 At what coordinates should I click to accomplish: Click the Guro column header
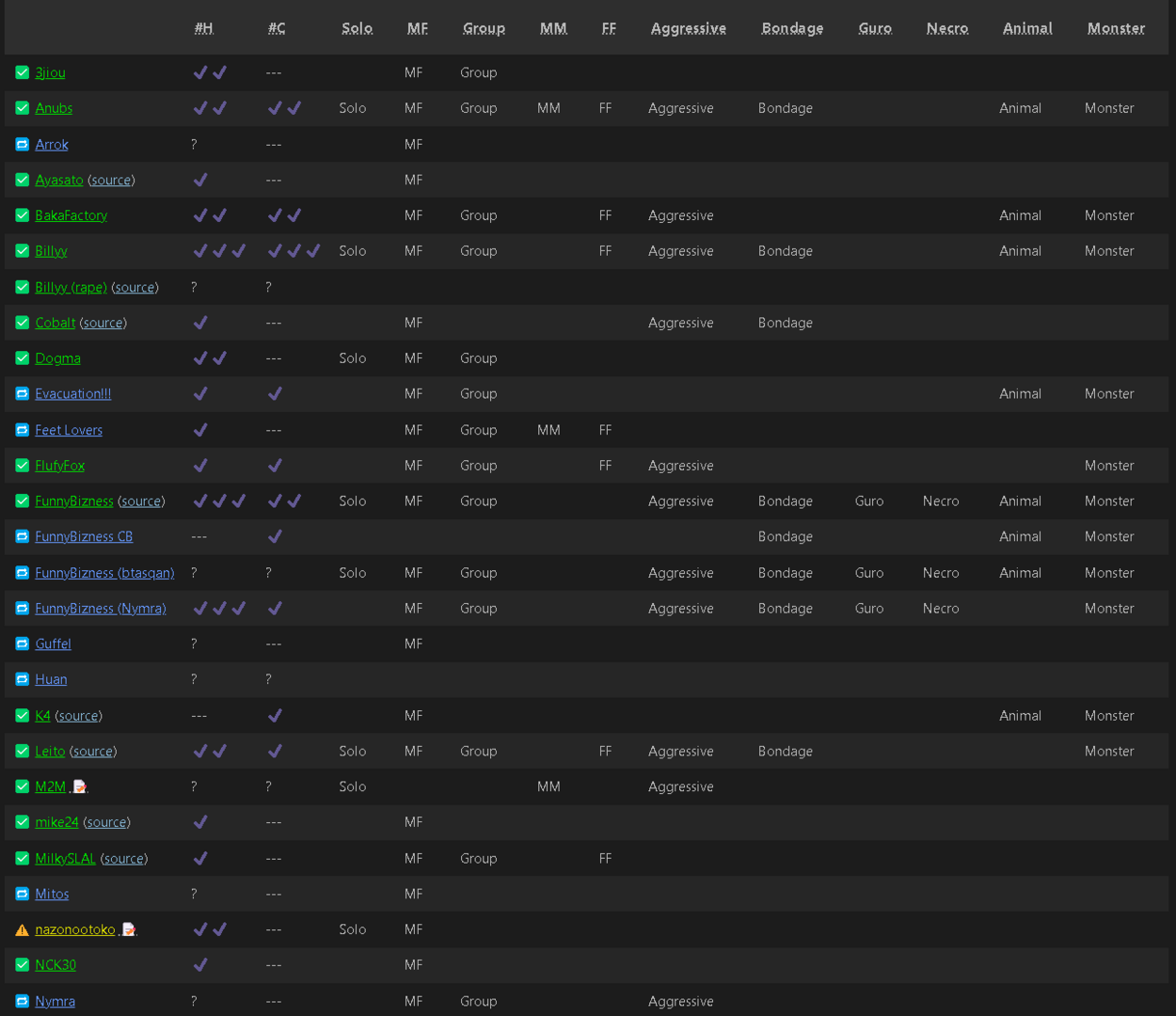pos(875,28)
